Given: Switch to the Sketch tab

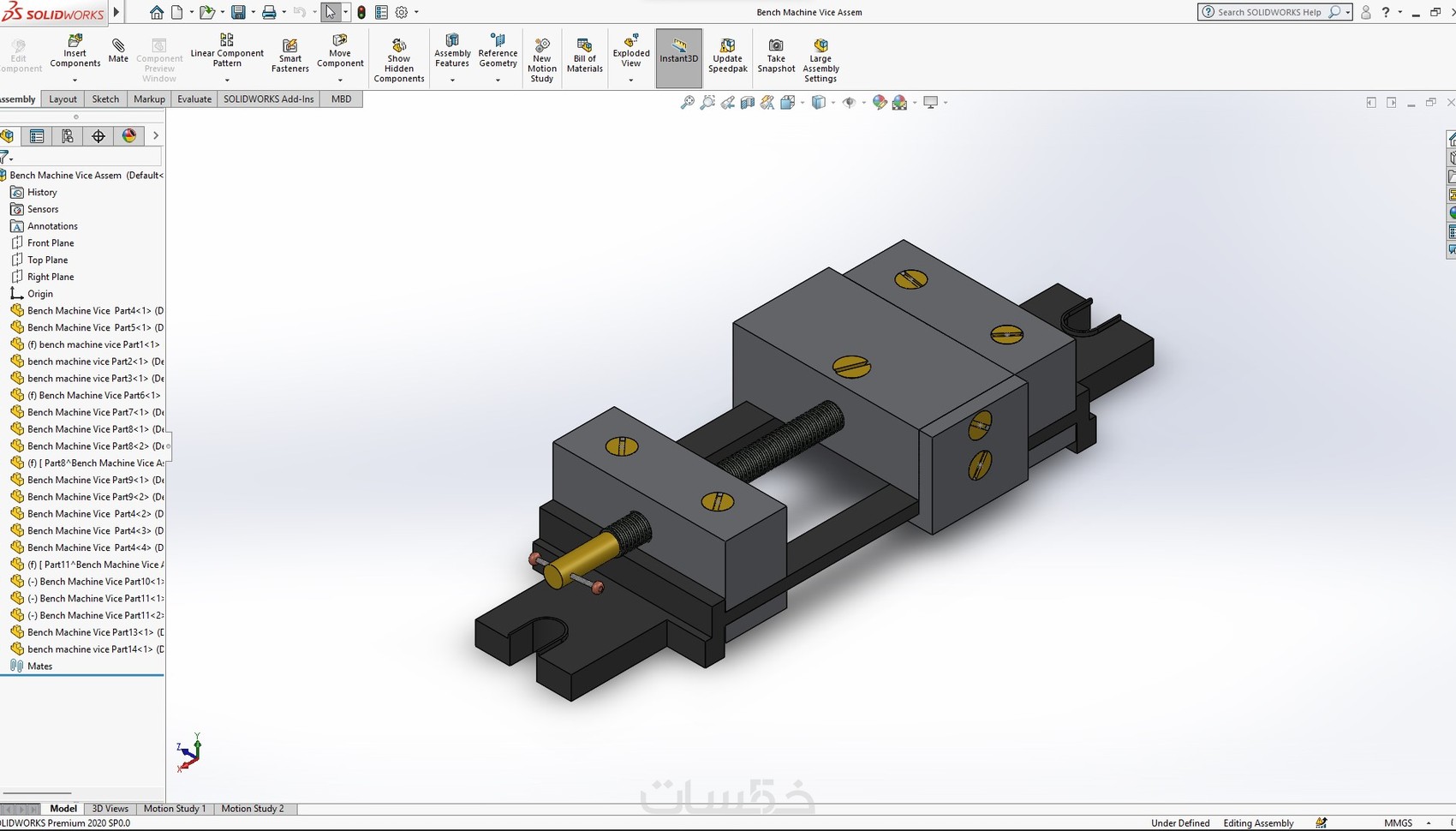Looking at the screenshot, I should (x=105, y=99).
